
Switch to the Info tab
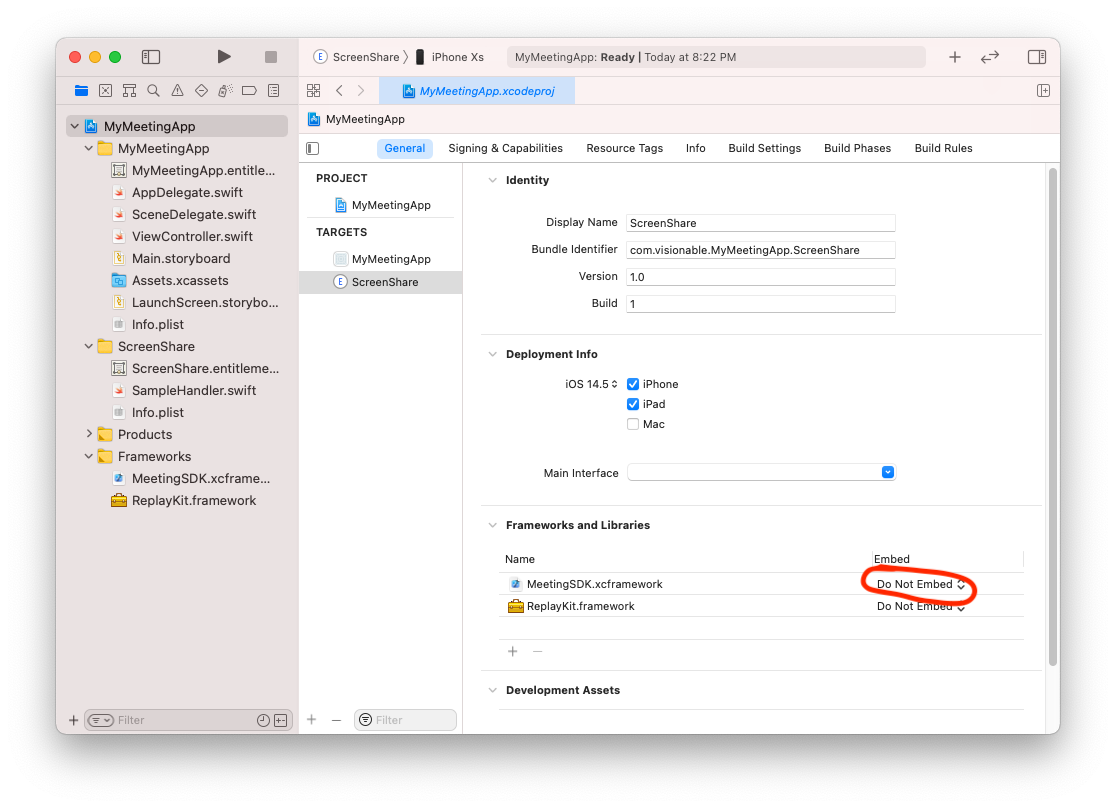coord(695,148)
